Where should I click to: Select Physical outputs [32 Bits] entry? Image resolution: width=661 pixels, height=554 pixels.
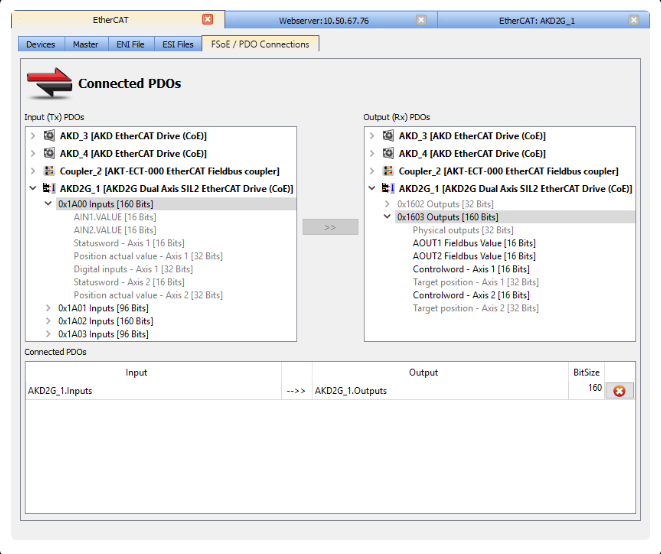(463, 230)
